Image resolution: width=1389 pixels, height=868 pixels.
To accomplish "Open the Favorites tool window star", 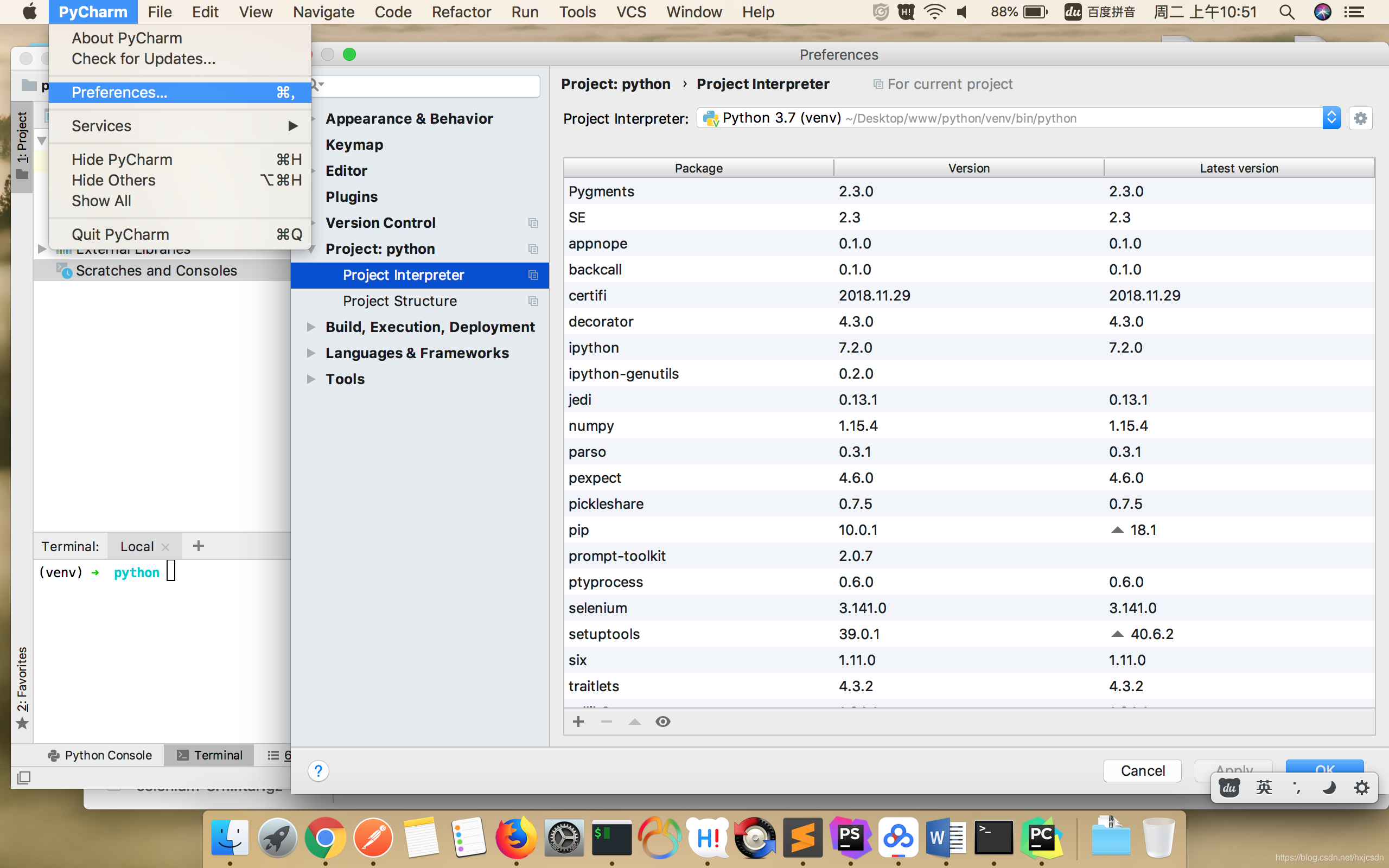I will pos(22,723).
